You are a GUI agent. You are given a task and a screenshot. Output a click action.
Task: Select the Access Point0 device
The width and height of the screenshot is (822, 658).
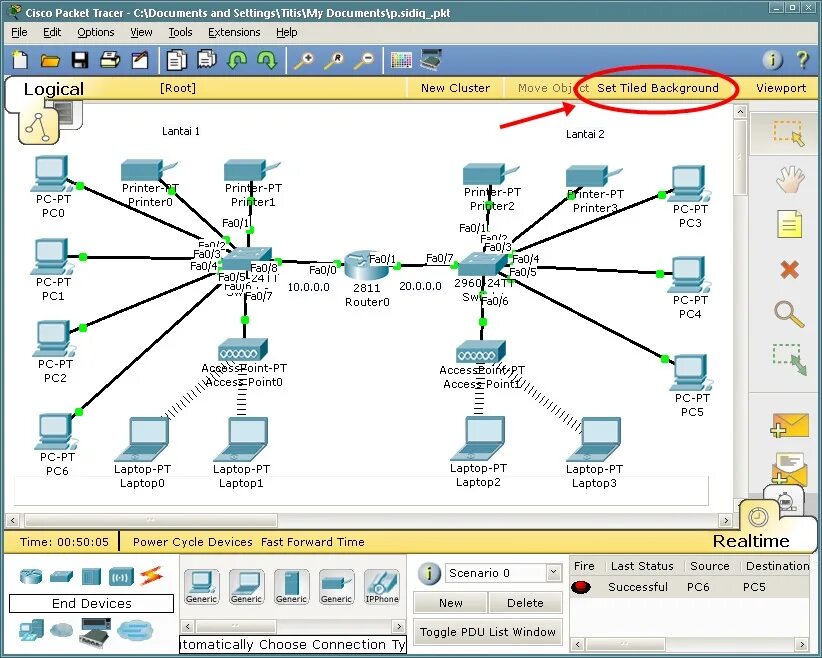243,349
